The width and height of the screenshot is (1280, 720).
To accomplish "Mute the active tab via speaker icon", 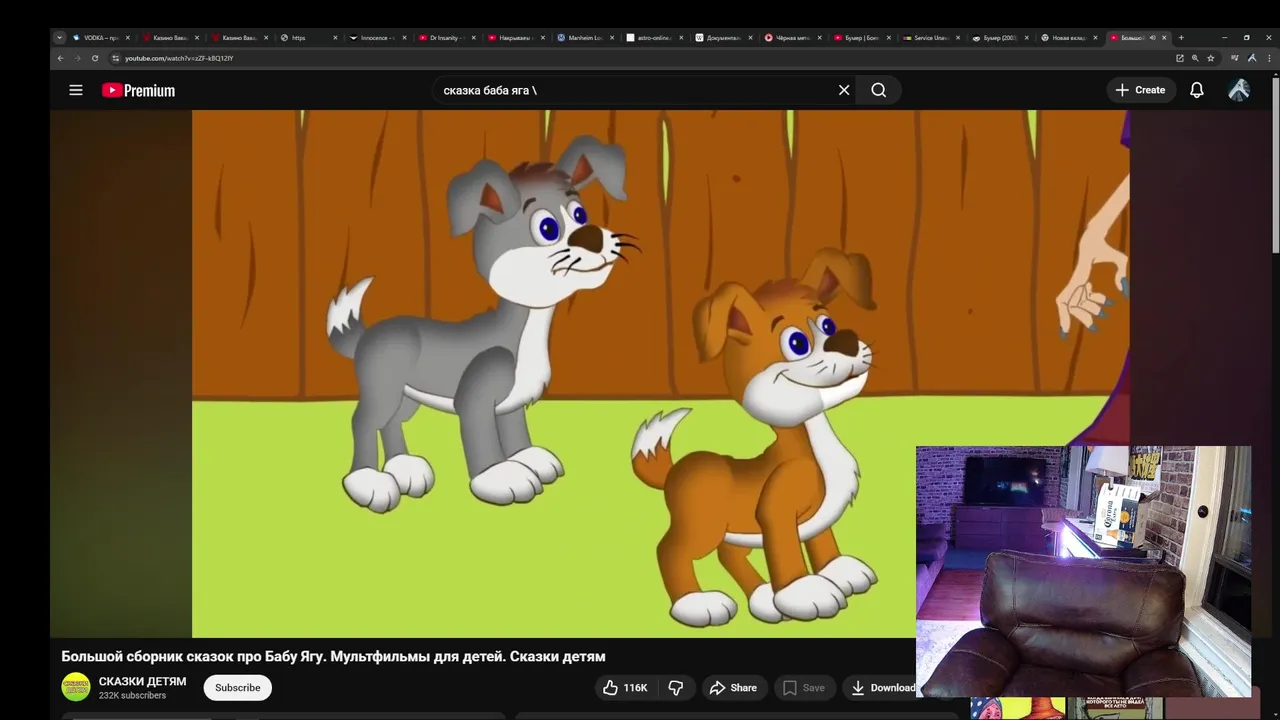I will point(1152,38).
